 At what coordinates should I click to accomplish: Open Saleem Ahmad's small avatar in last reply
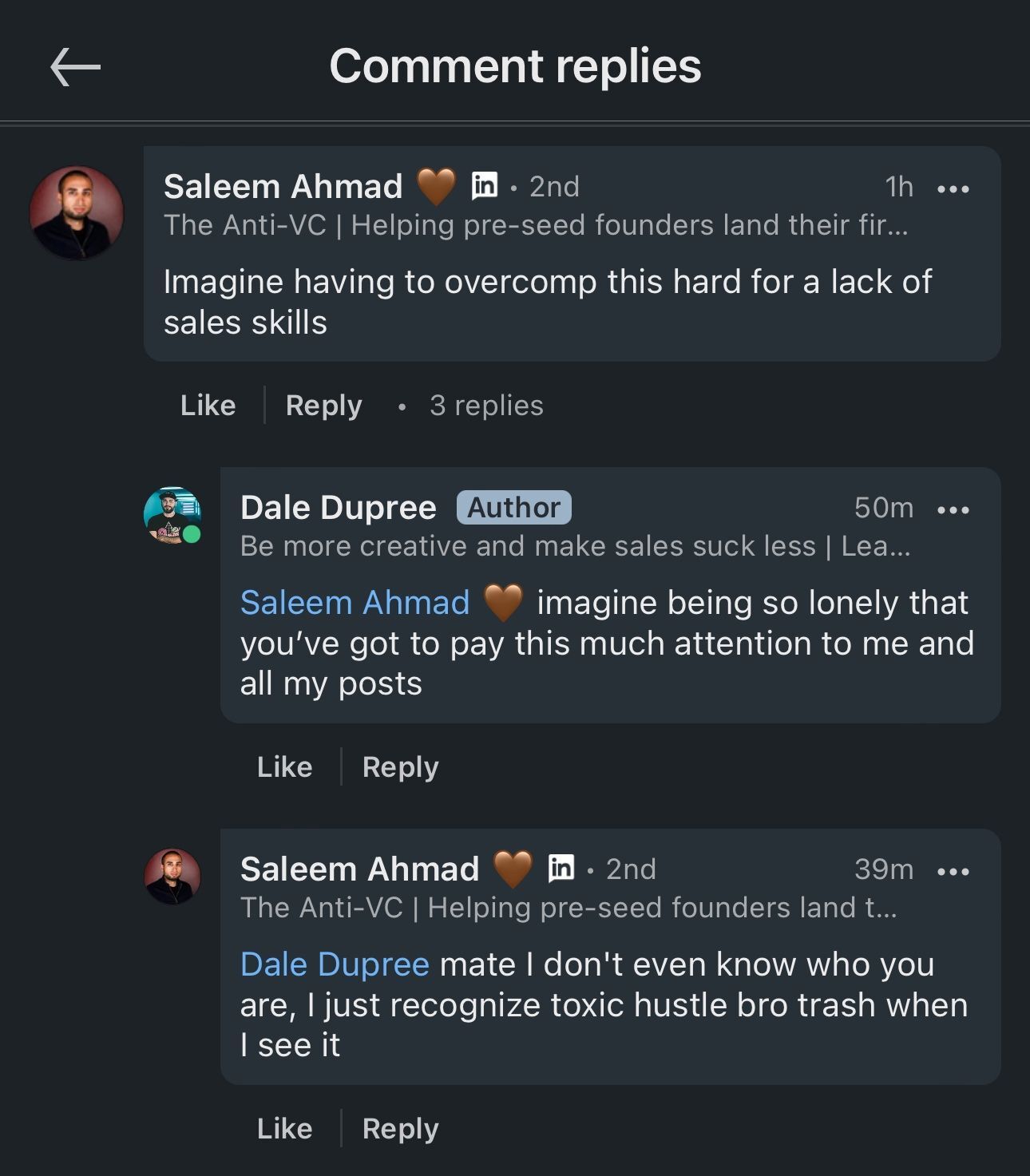tap(172, 877)
